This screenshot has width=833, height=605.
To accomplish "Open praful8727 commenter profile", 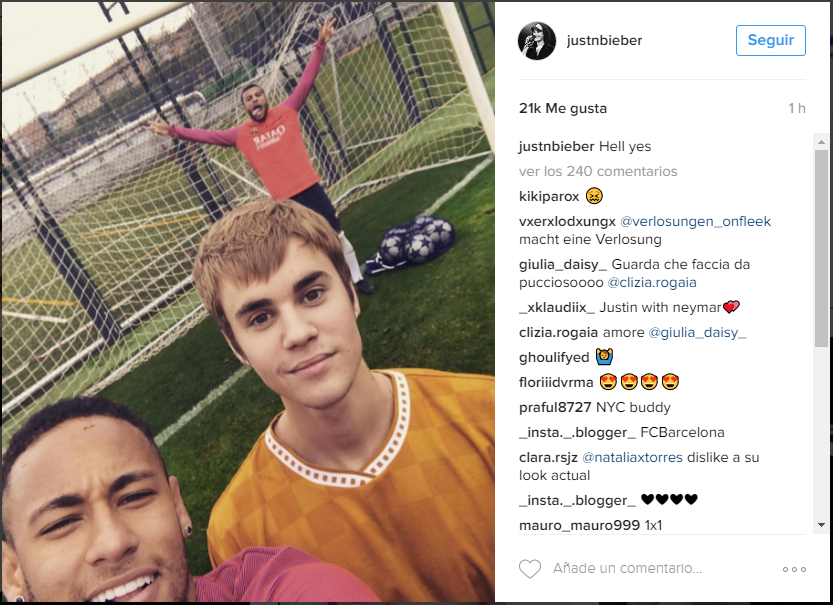I will tap(555, 407).
